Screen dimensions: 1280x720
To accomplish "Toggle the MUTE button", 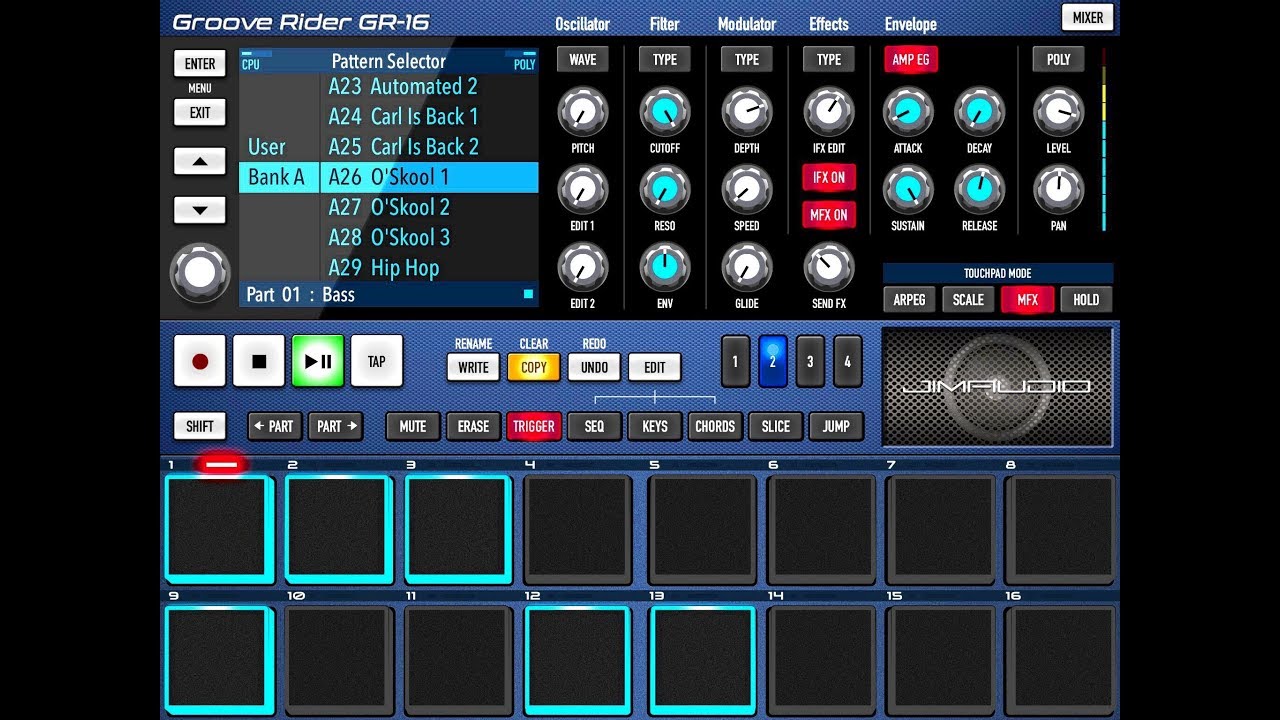I will [x=413, y=426].
